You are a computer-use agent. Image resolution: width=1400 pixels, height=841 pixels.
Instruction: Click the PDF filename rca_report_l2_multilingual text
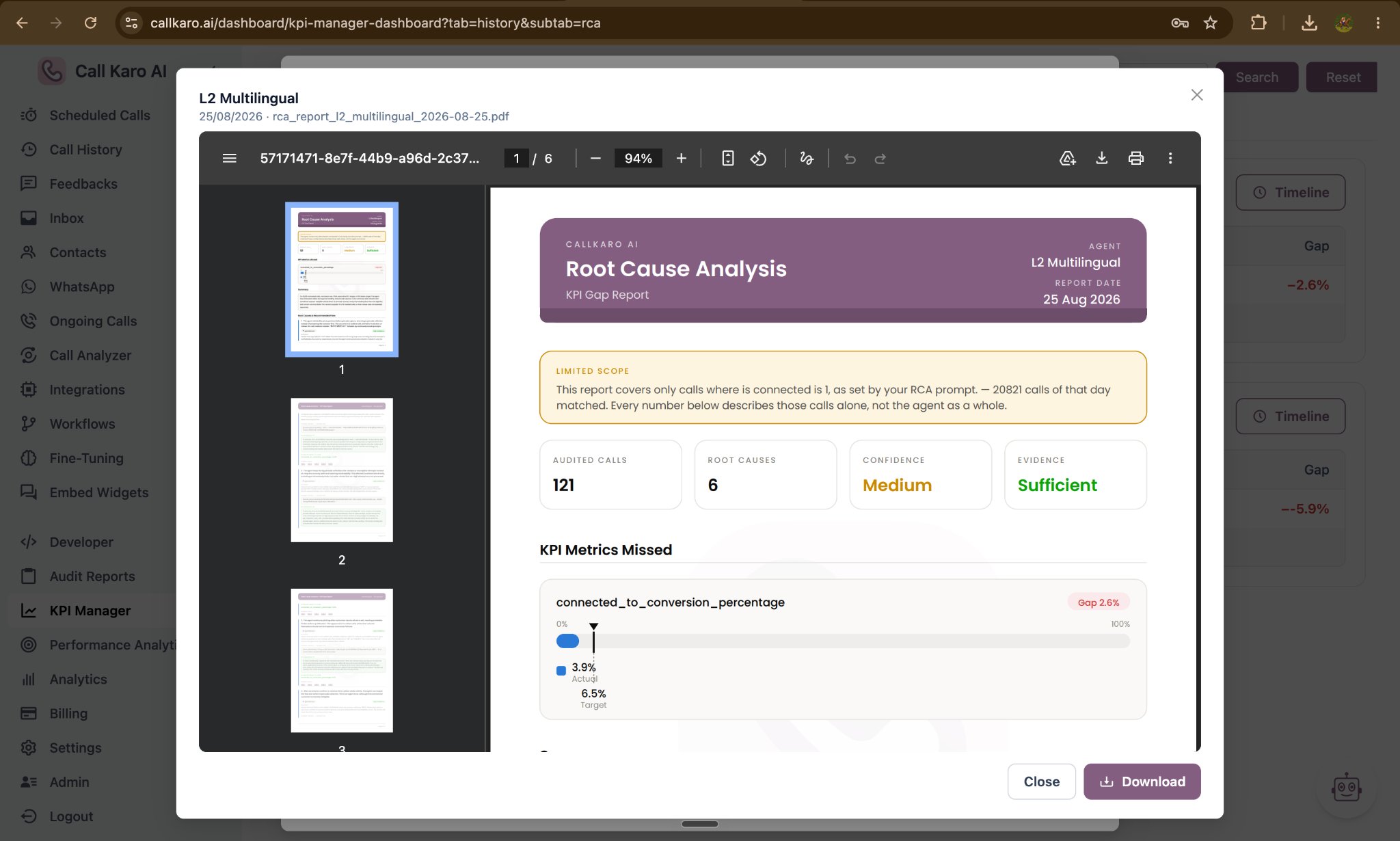390,116
